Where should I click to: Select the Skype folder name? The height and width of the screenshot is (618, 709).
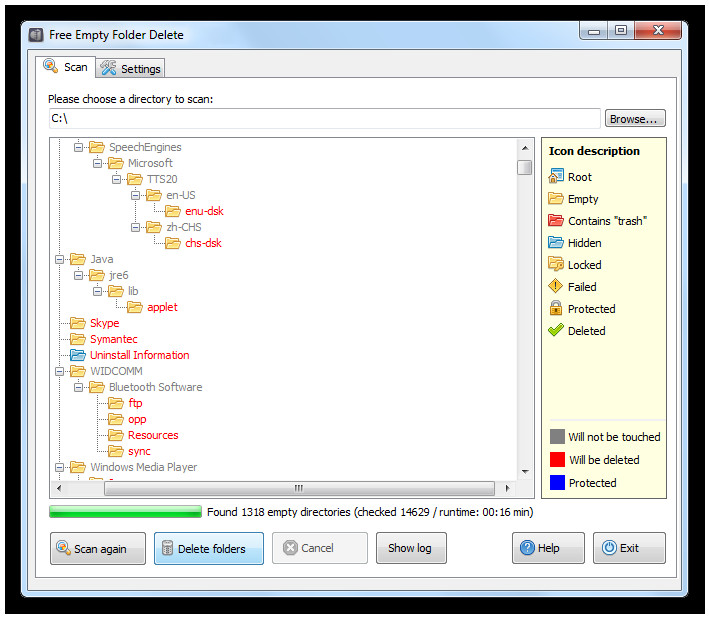(x=104, y=323)
